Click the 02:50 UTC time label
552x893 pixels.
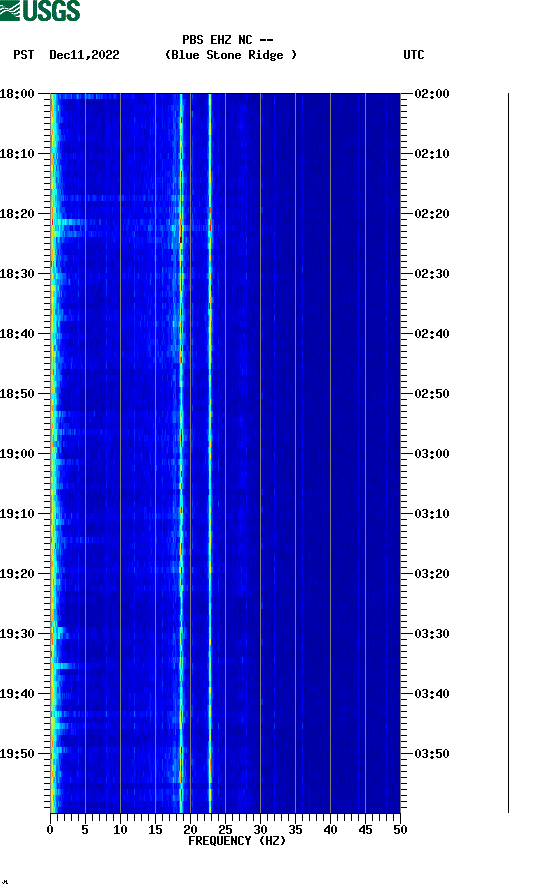coord(432,394)
